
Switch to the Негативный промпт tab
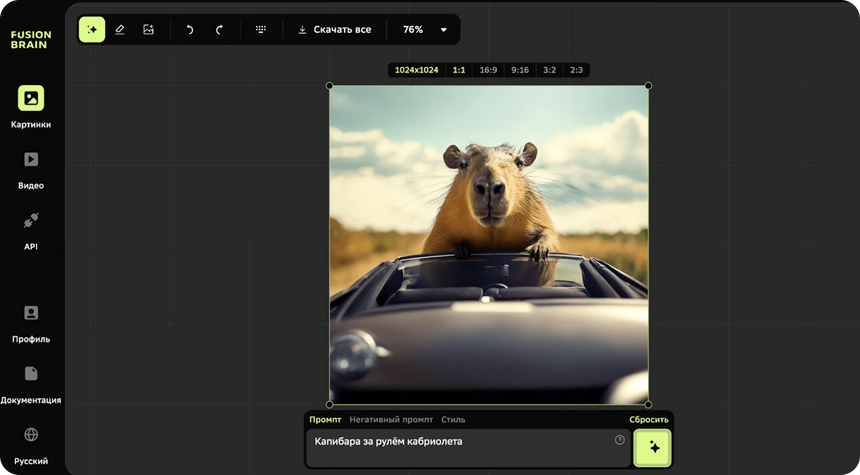tap(391, 420)
